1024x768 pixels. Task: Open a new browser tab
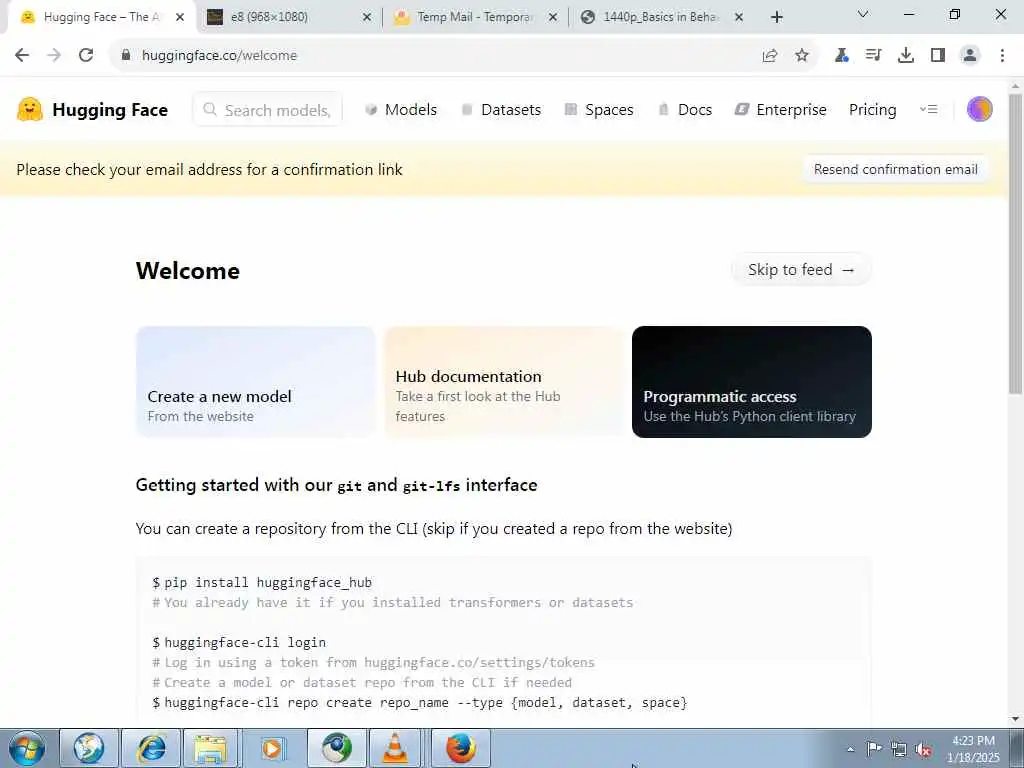point(776,17)
